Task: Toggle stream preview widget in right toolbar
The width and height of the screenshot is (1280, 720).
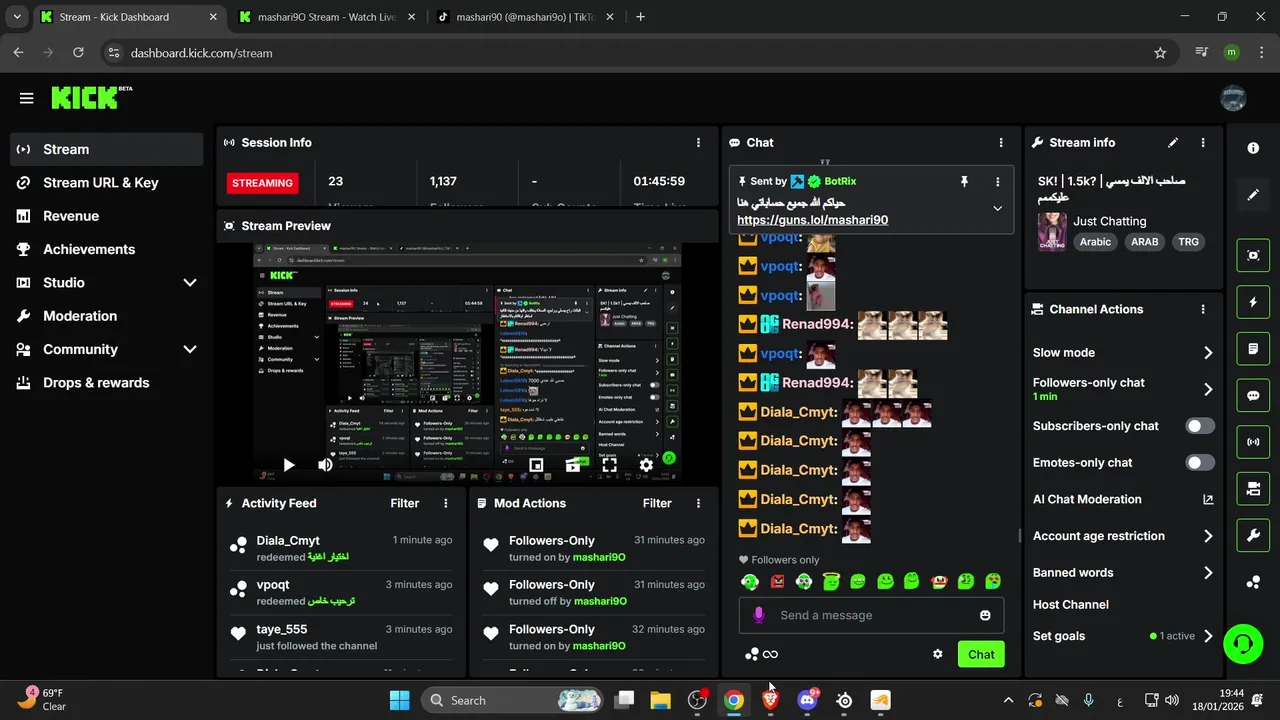Action: point(1253,255)
